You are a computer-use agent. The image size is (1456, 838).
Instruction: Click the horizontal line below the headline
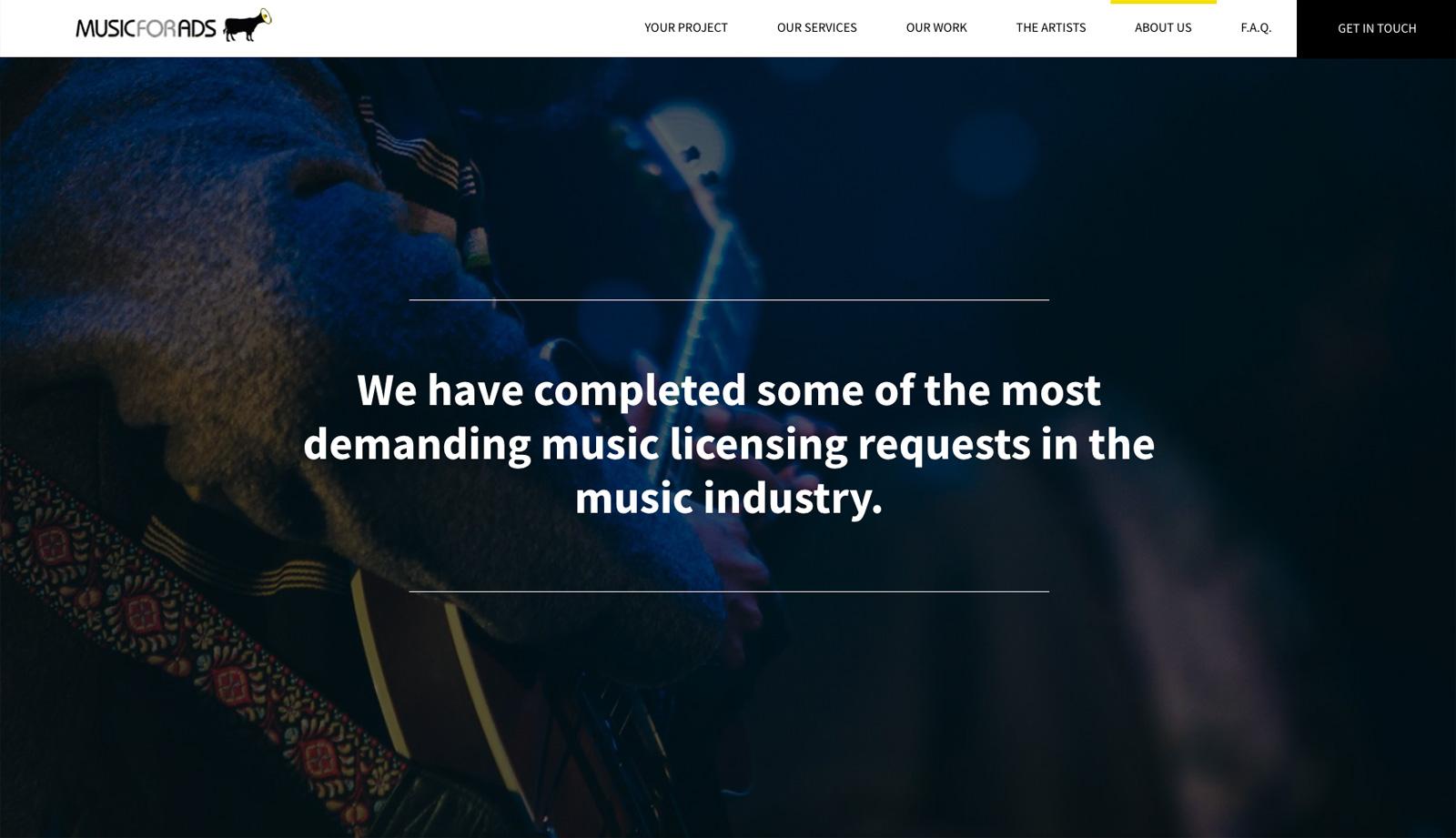coord(729,591)
